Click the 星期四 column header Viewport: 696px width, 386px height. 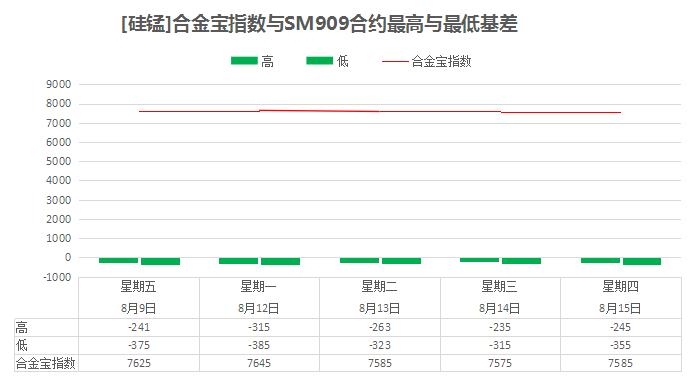tap(620, 287)
